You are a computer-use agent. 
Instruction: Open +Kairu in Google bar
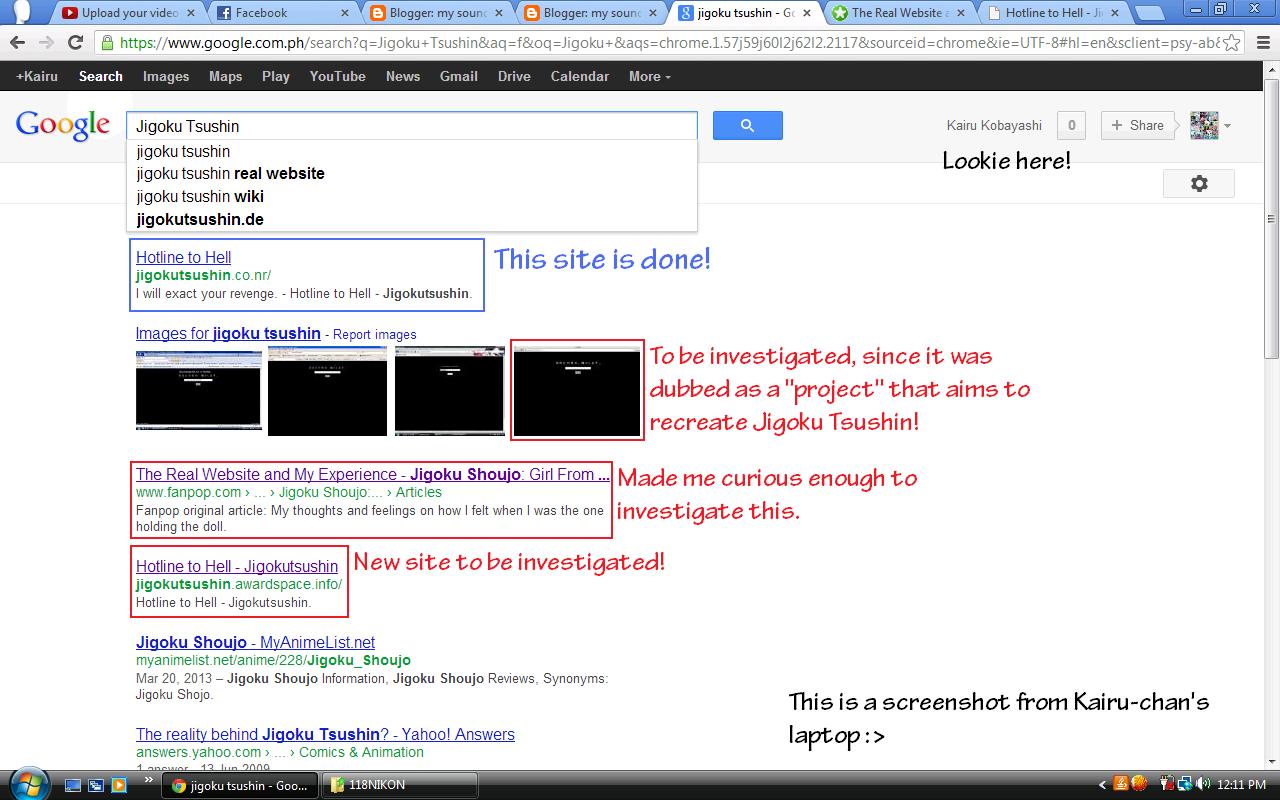coord(37,76)
